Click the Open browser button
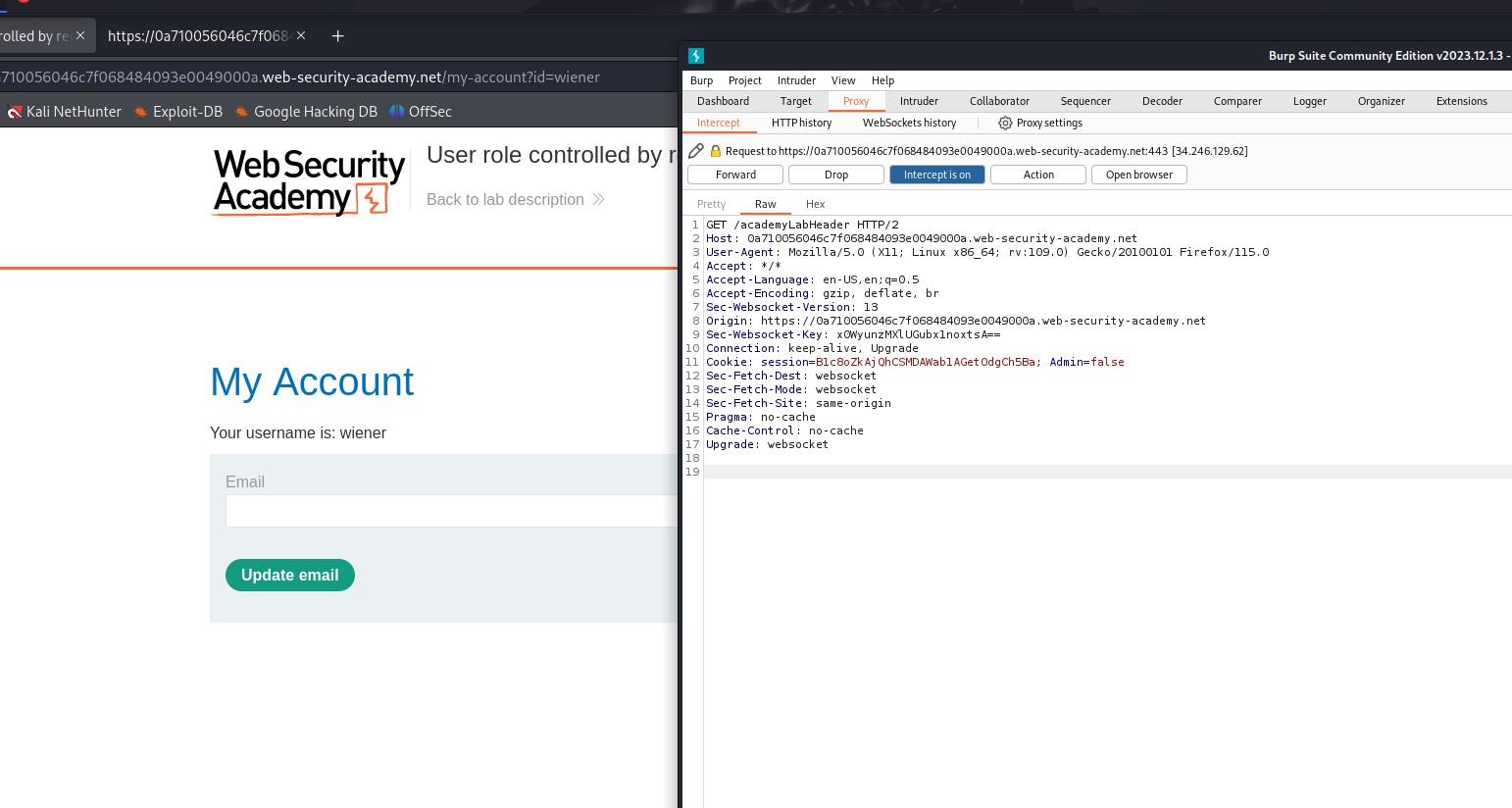The image size is (1512, 808). click(x=1139, y=175)
